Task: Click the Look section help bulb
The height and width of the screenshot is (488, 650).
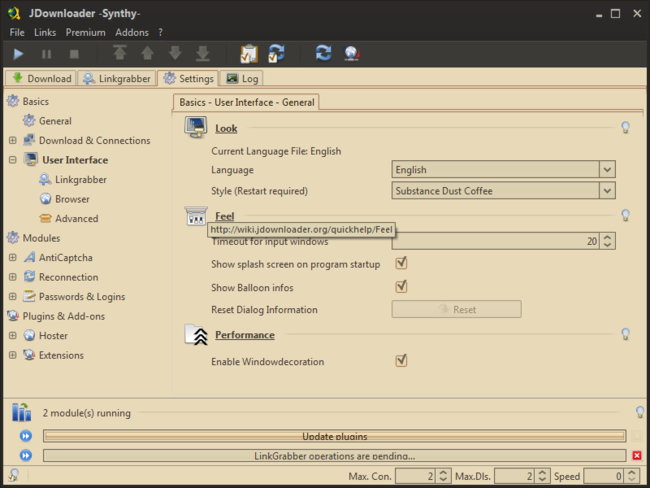Action: [x=626, y=127]
